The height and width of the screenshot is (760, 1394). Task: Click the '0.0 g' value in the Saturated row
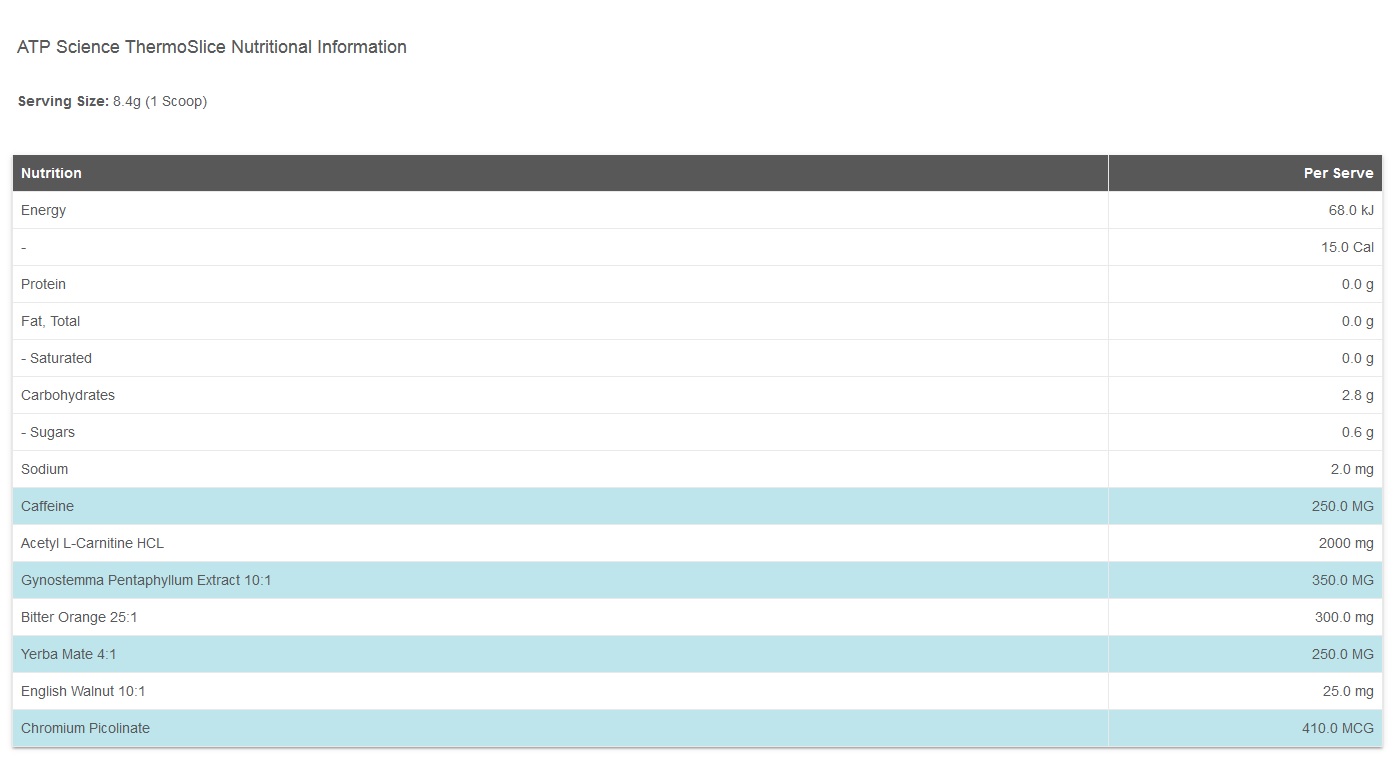click(x=1357, y=358)
